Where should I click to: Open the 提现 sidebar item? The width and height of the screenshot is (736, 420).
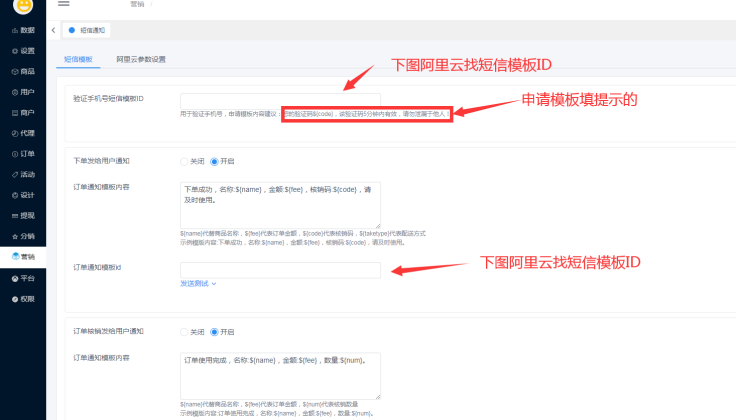point(23,216)
